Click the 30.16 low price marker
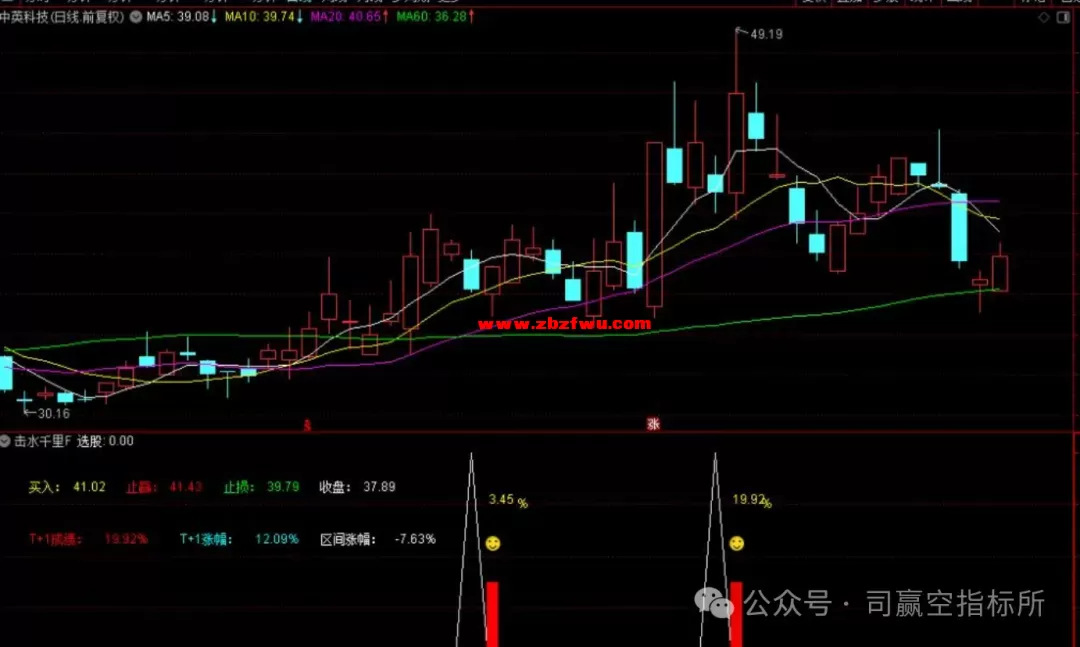The height and width of the screenshot is (647, 1080). [47, 413]
